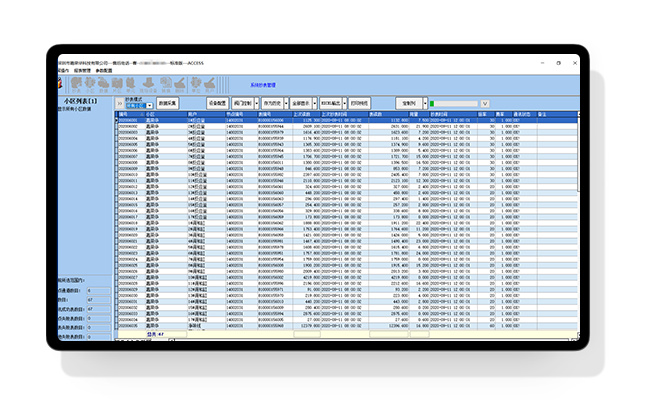Click the 用户 toolbar icon

(x=209, y=85)
